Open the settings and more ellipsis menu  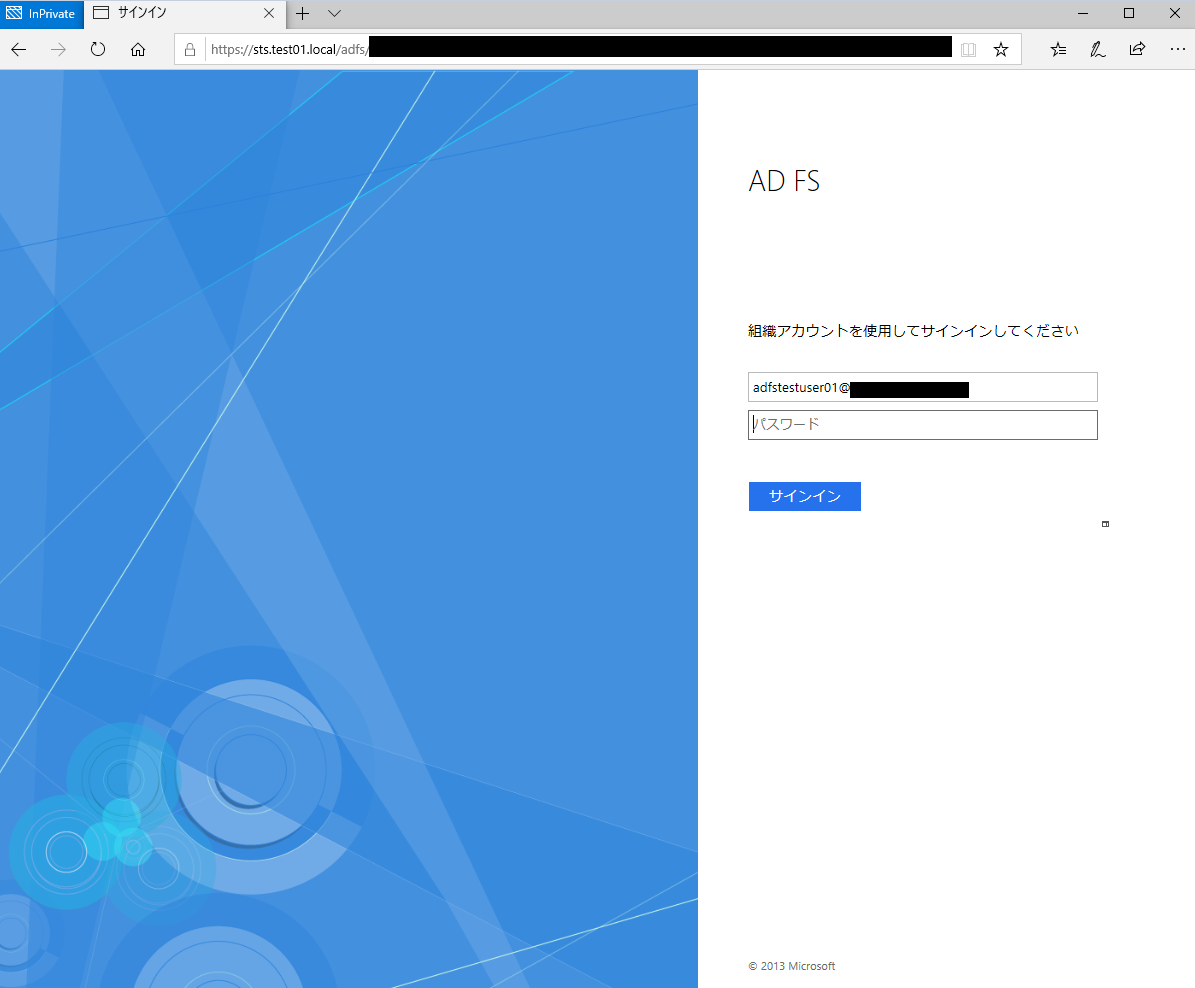click(1177, 50)
